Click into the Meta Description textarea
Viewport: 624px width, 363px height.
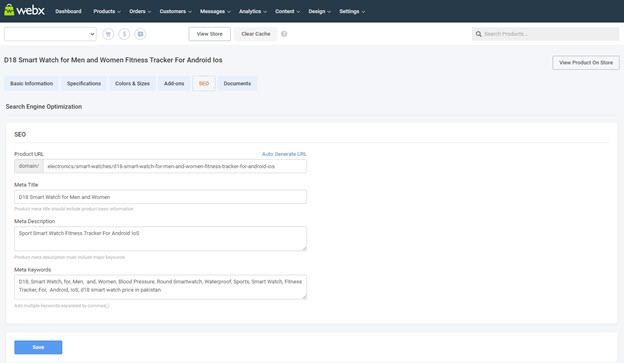(160, 238)
